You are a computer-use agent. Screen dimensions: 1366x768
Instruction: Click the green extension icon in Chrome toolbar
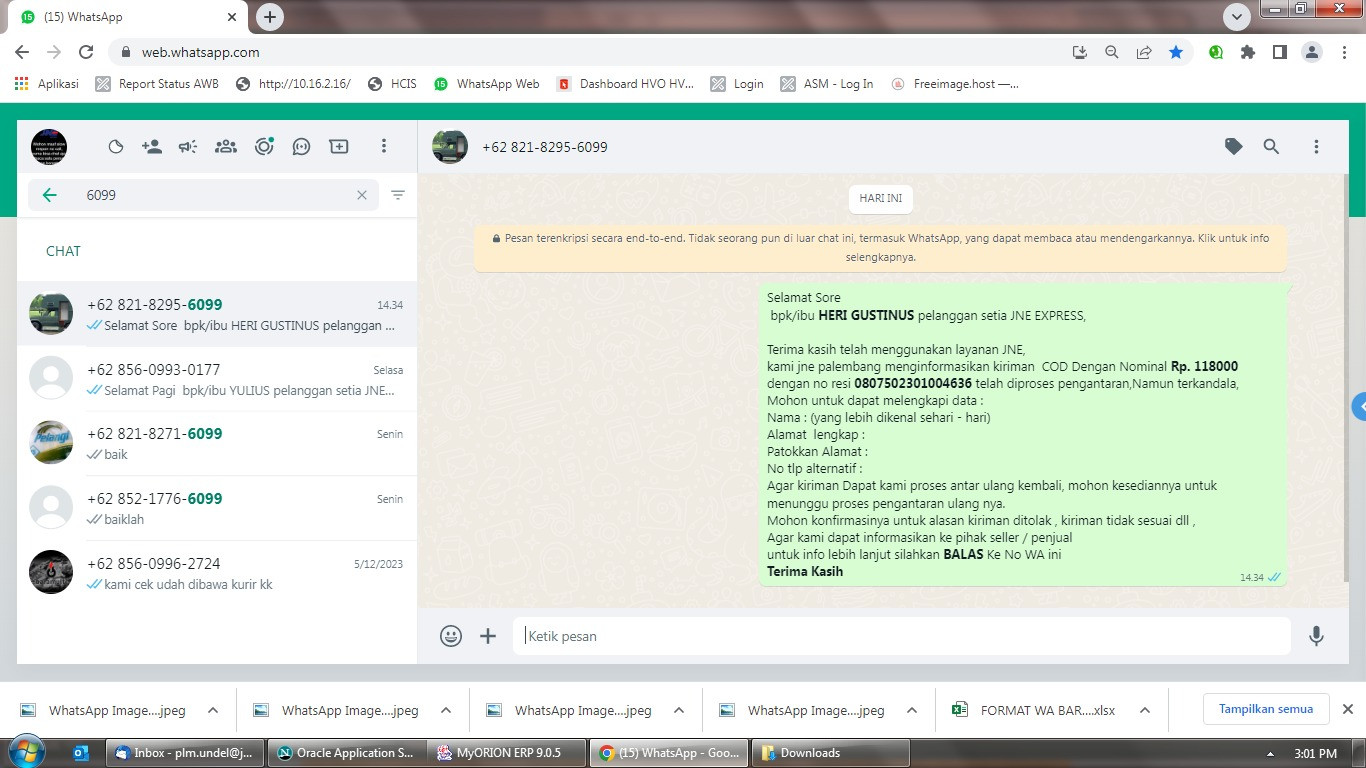[x=1216, y=52]
